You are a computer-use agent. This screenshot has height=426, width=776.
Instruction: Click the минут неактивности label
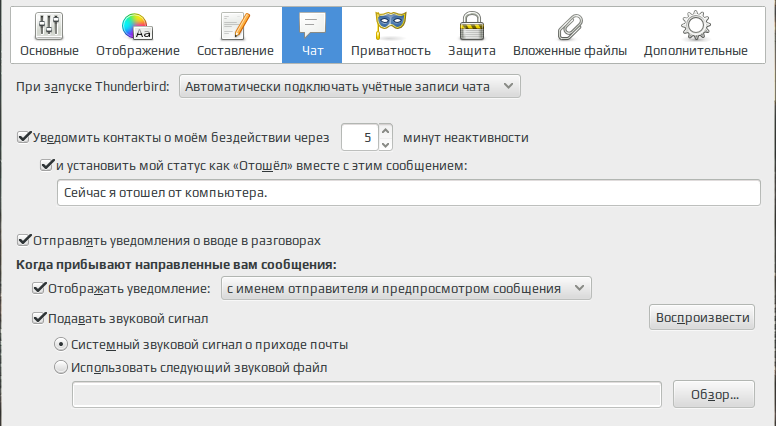pos(466,138)
